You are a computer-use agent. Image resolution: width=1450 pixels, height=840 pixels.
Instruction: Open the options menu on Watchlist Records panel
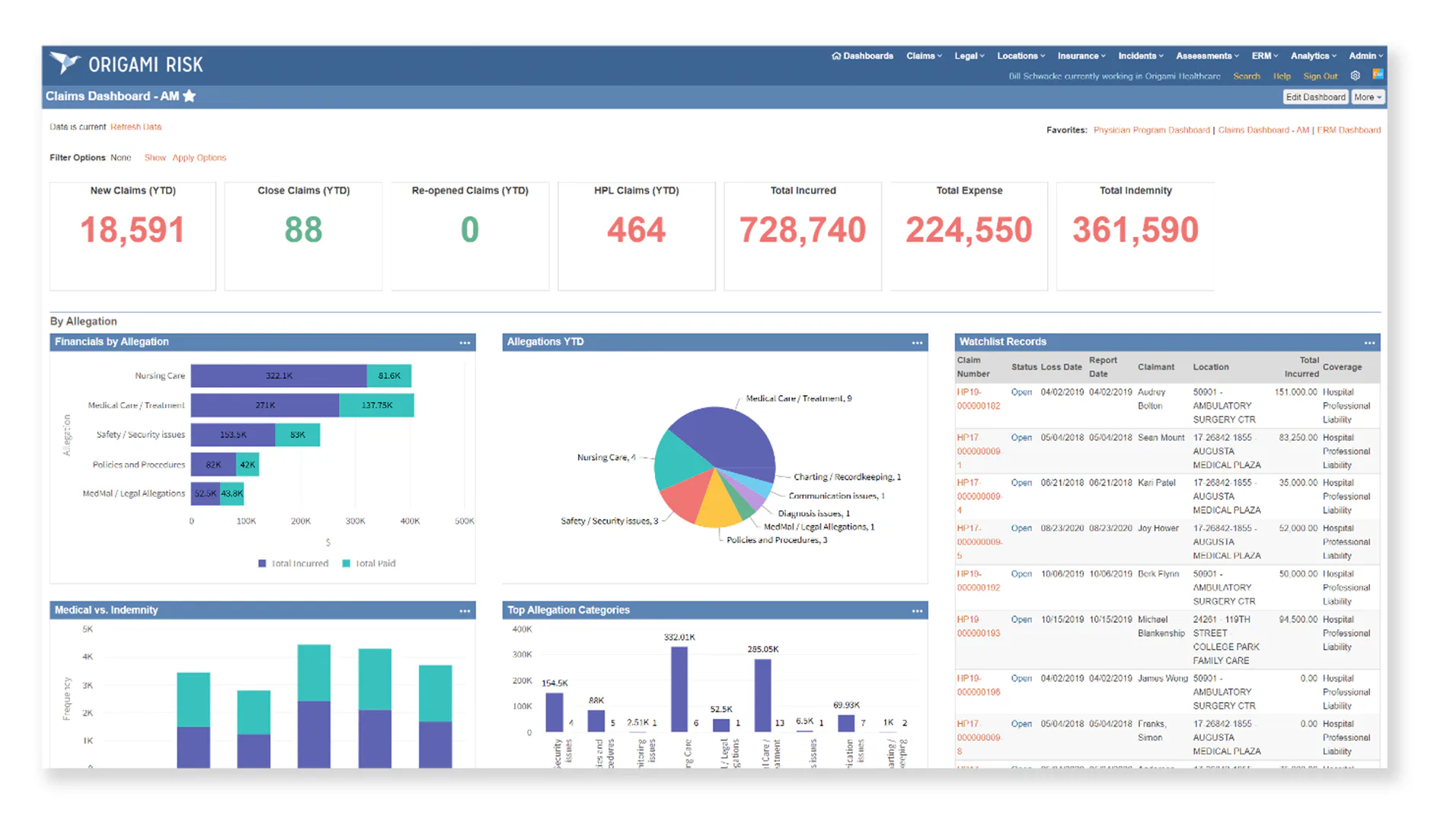tap(1369, 342)
